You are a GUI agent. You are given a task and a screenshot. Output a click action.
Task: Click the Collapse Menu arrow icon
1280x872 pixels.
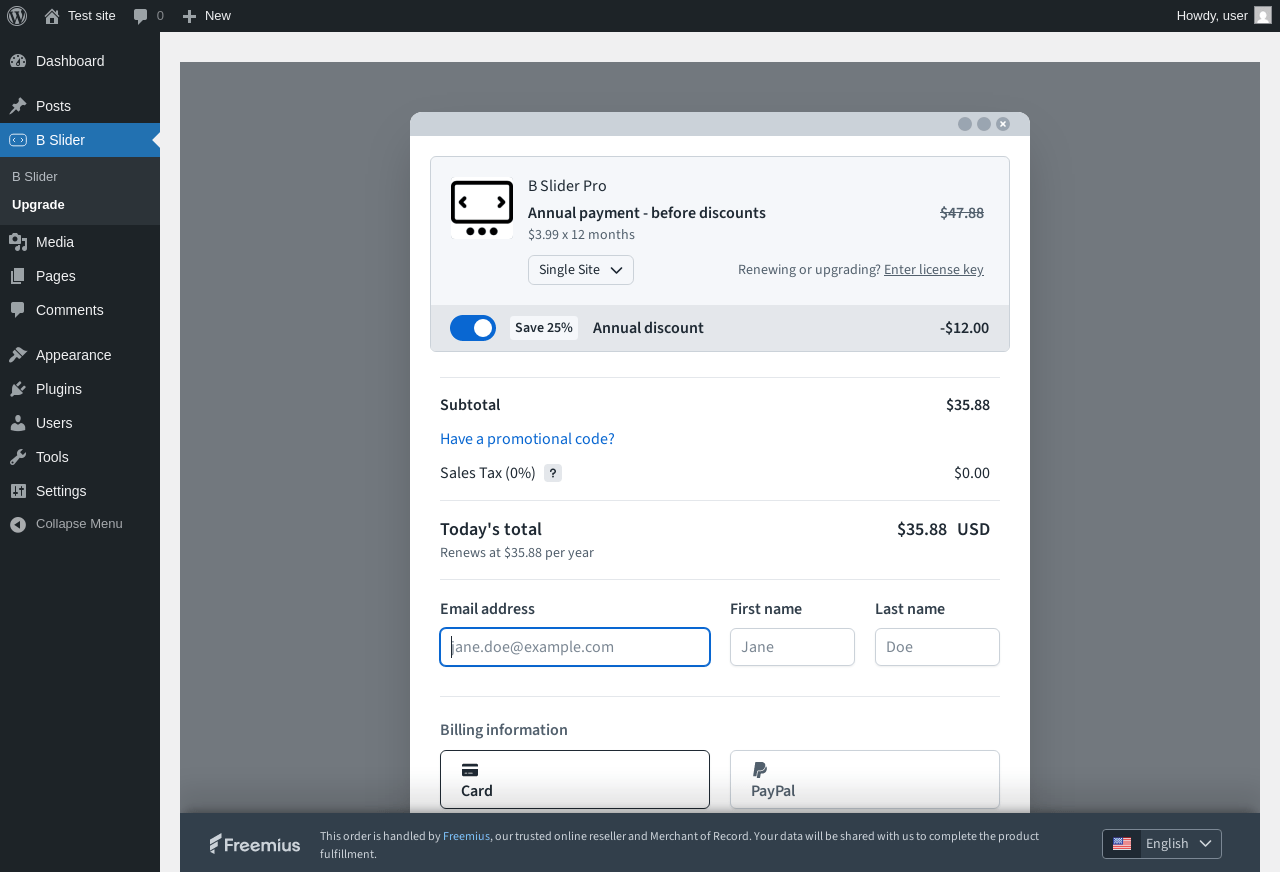18,524
